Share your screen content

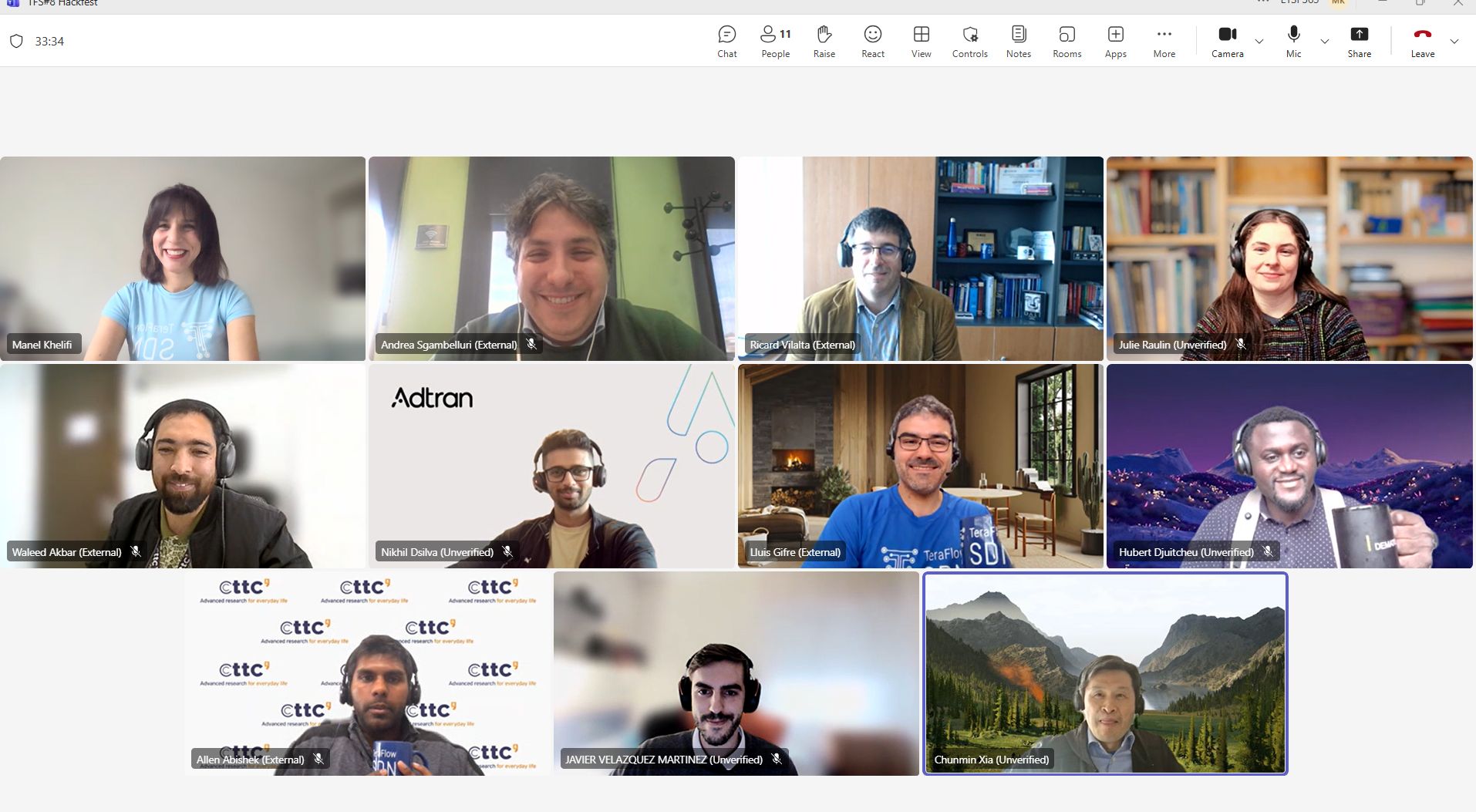1359,42
